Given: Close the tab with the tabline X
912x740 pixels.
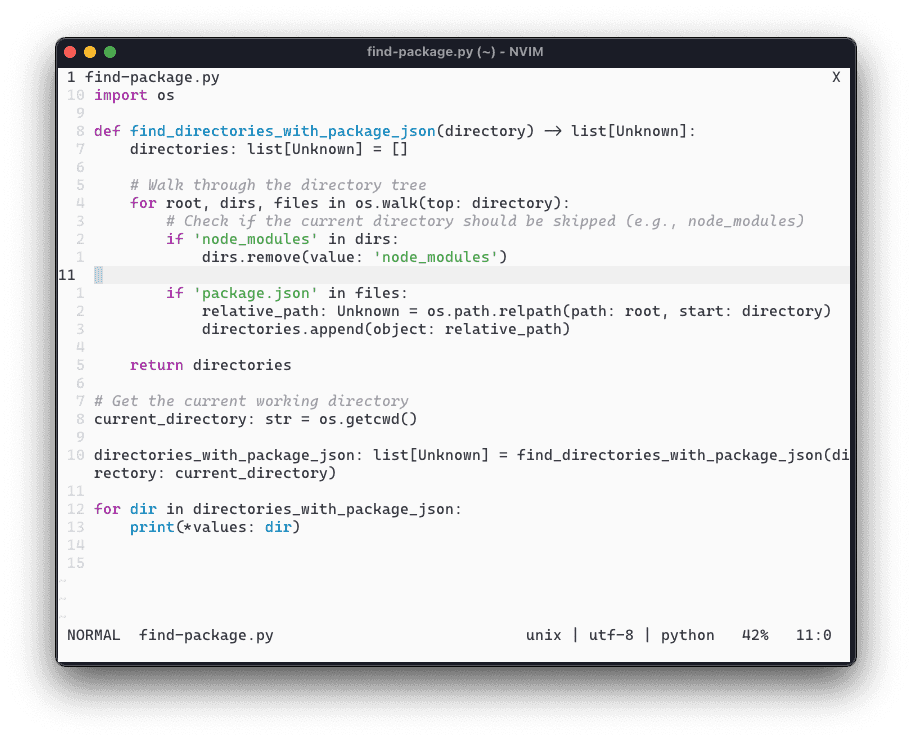Looking at the screenshot, I should (836, 77).
